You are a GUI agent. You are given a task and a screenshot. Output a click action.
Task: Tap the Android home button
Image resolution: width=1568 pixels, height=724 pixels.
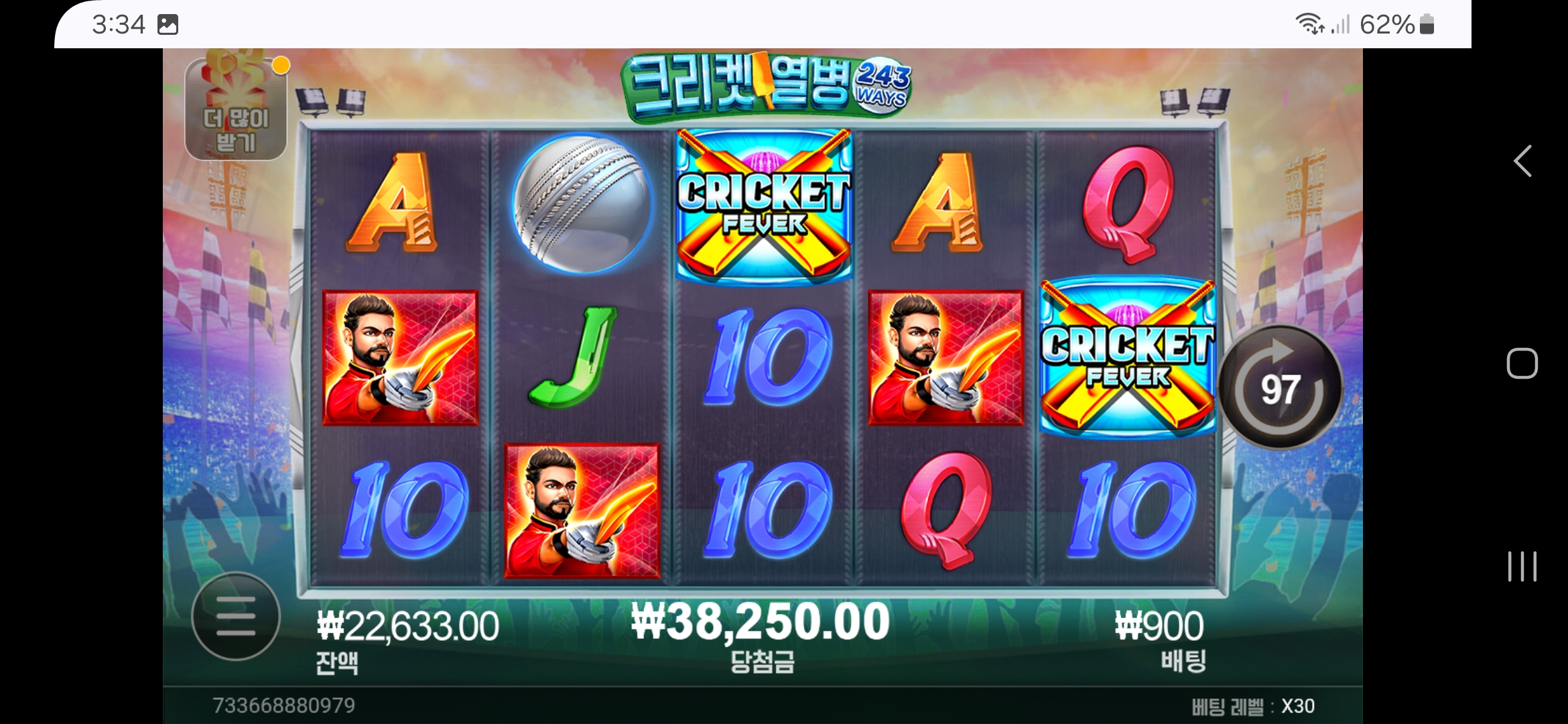[1522, 363]
